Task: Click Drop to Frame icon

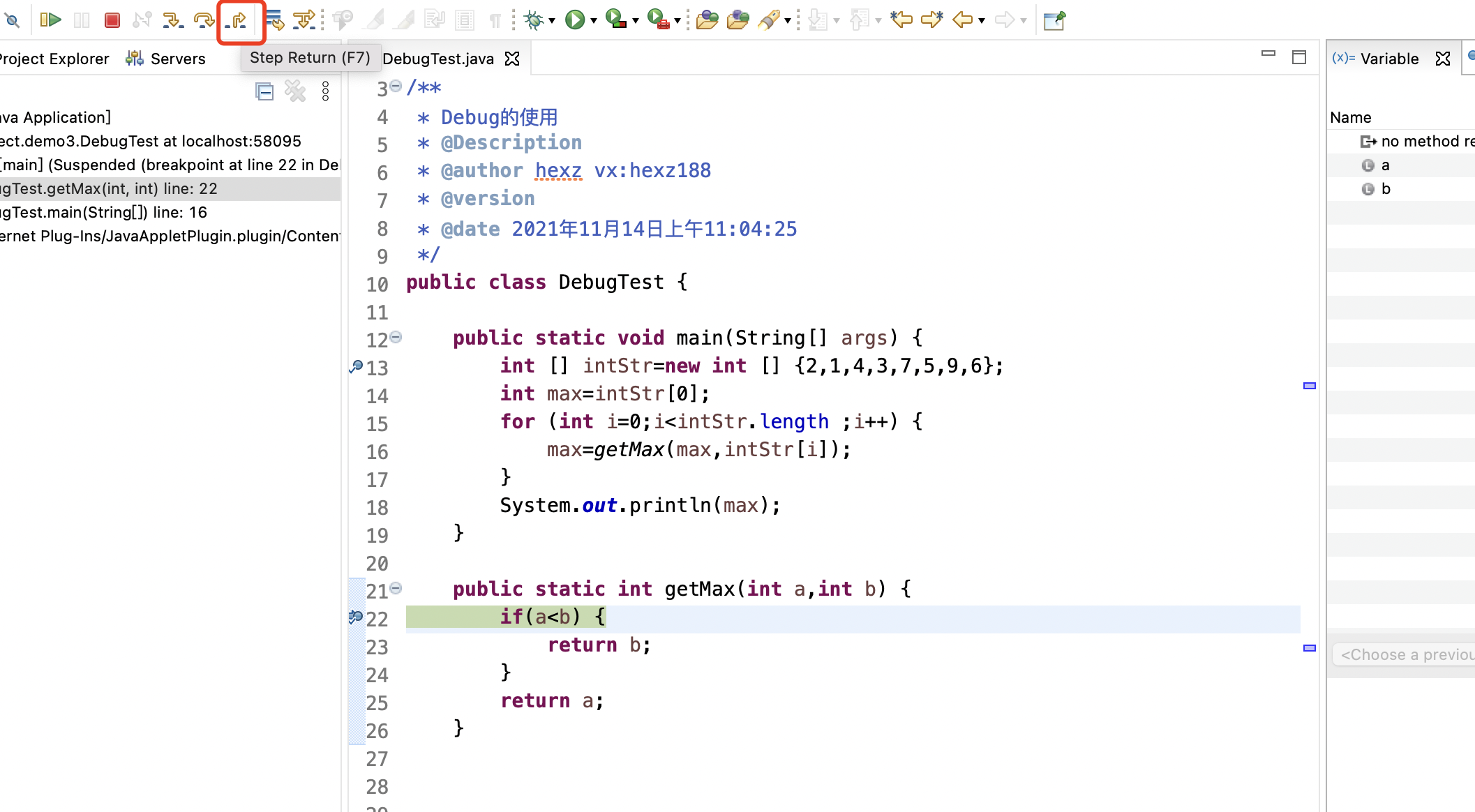Action: [274, 20]
